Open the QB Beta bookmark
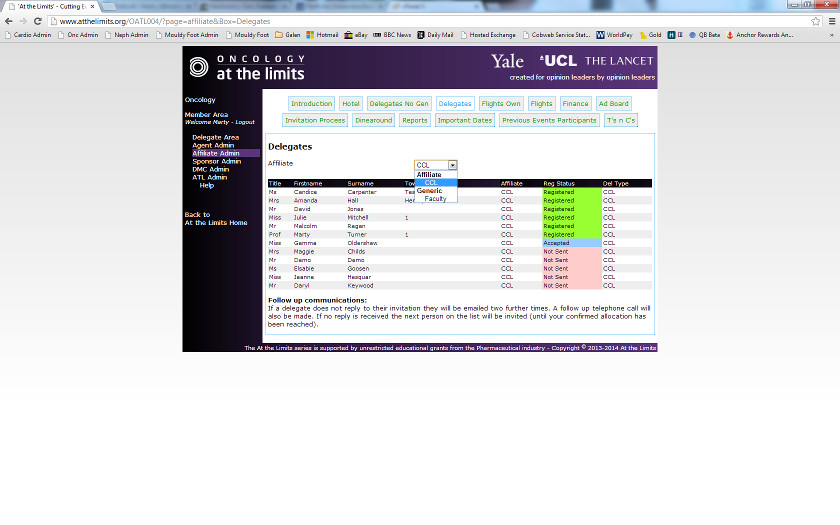The image size is (840, 525). coord(704,35)
